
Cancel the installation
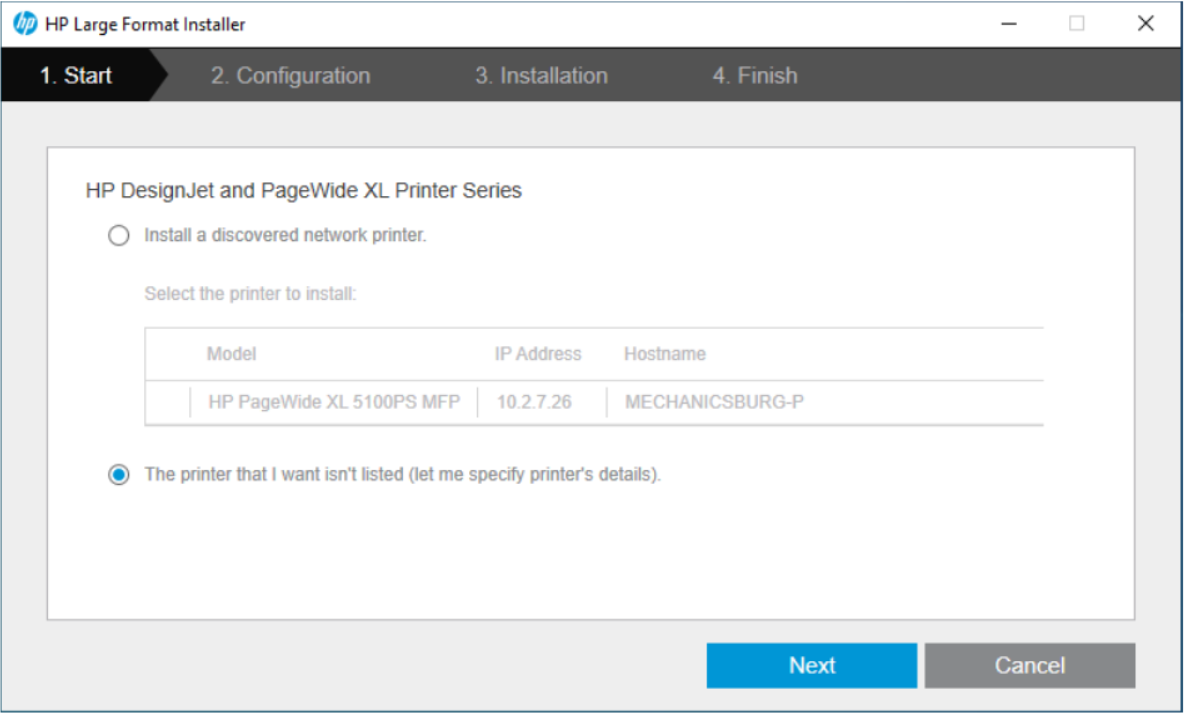(1029, 666)
